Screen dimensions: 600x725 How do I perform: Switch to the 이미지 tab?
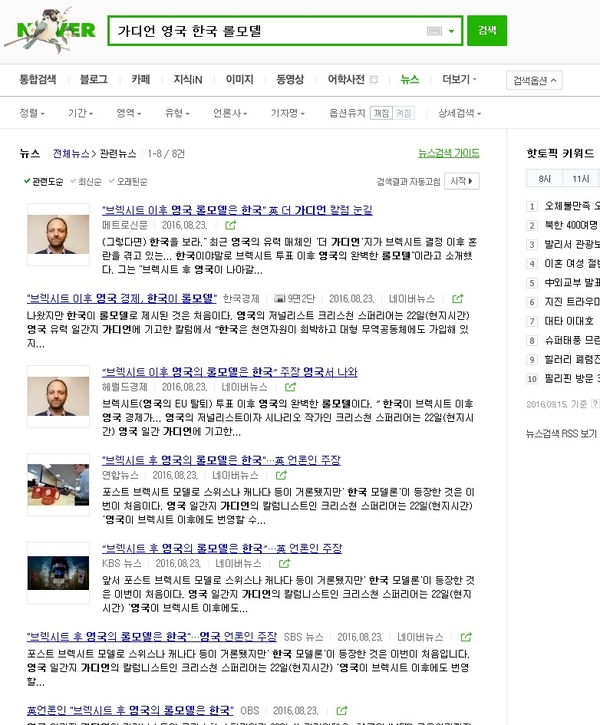coord(239,80)
